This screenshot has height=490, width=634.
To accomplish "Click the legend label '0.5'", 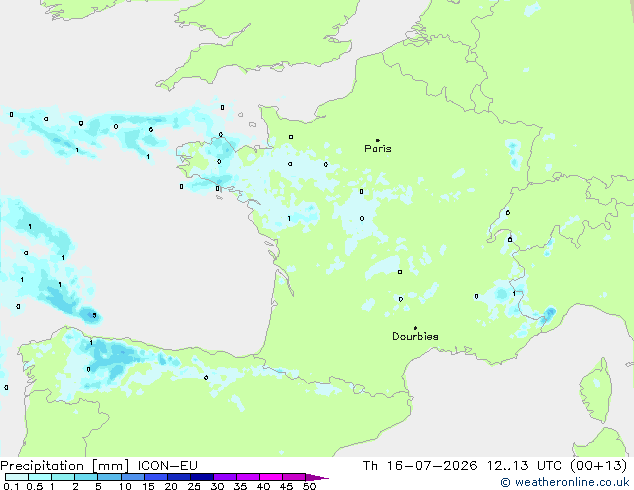I will pos(35,486).
